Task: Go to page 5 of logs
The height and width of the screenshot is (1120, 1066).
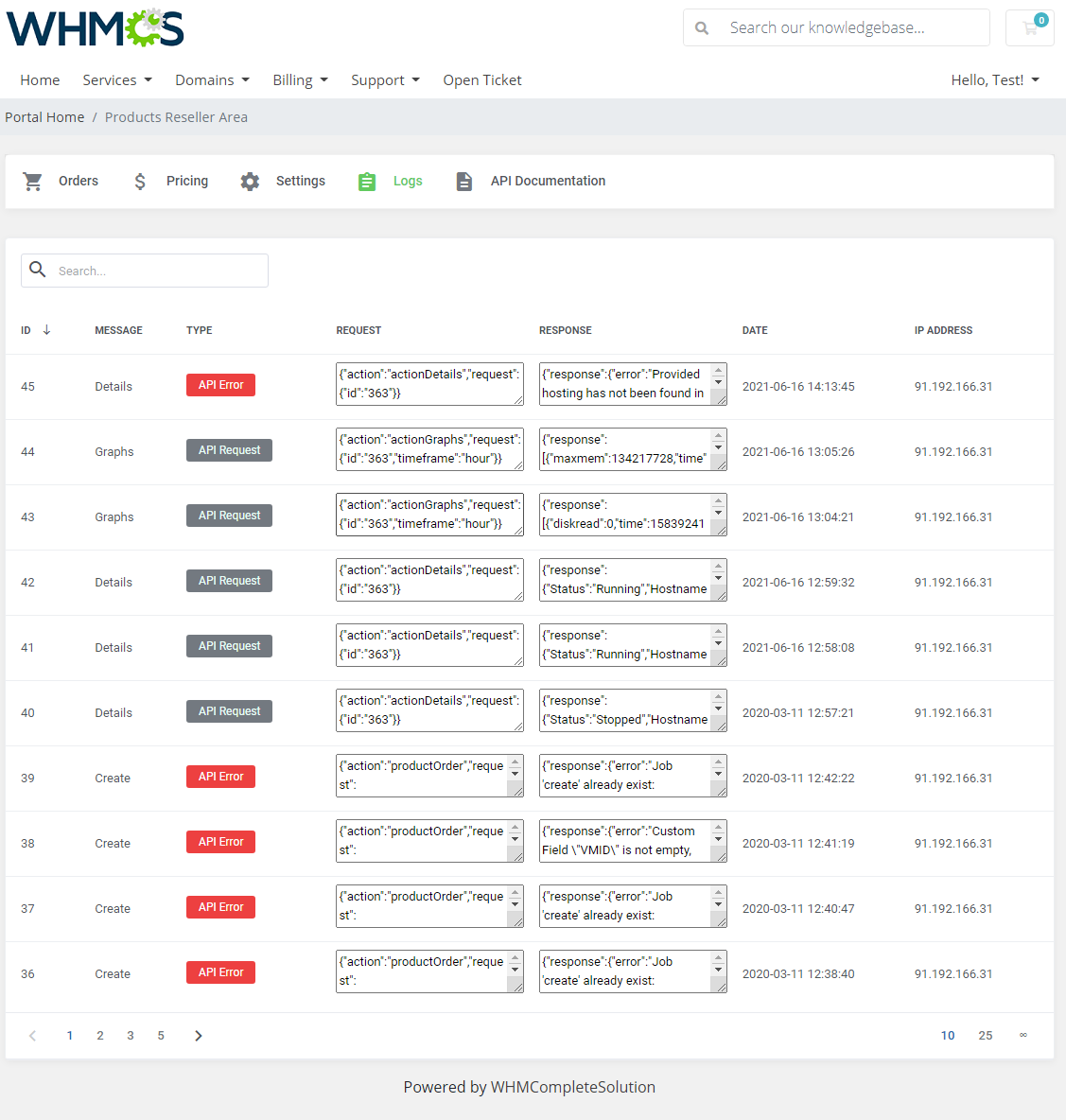Action: pyautogui.click(x=161, y=1036)
